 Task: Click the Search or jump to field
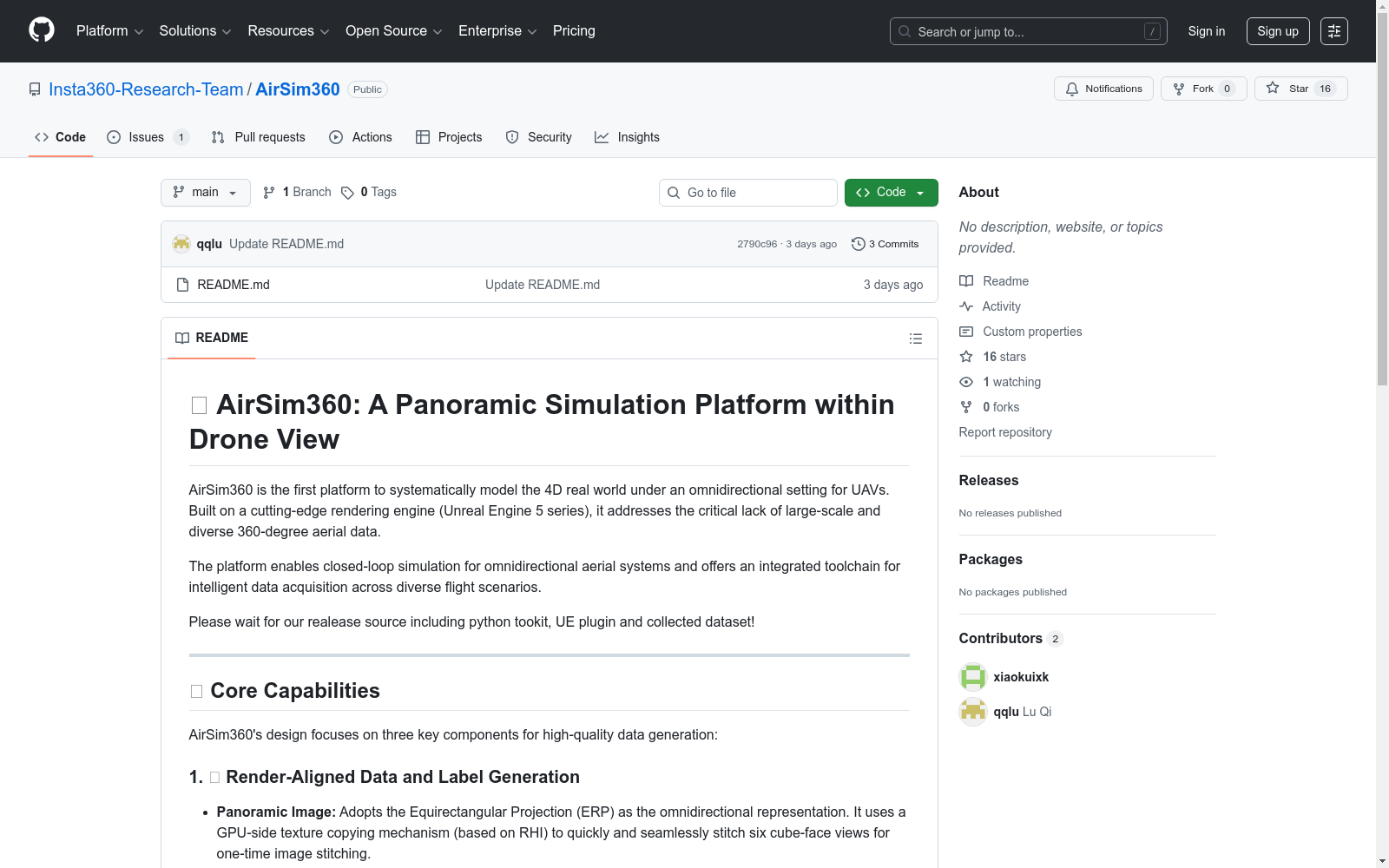click(x=1029, y=31)
